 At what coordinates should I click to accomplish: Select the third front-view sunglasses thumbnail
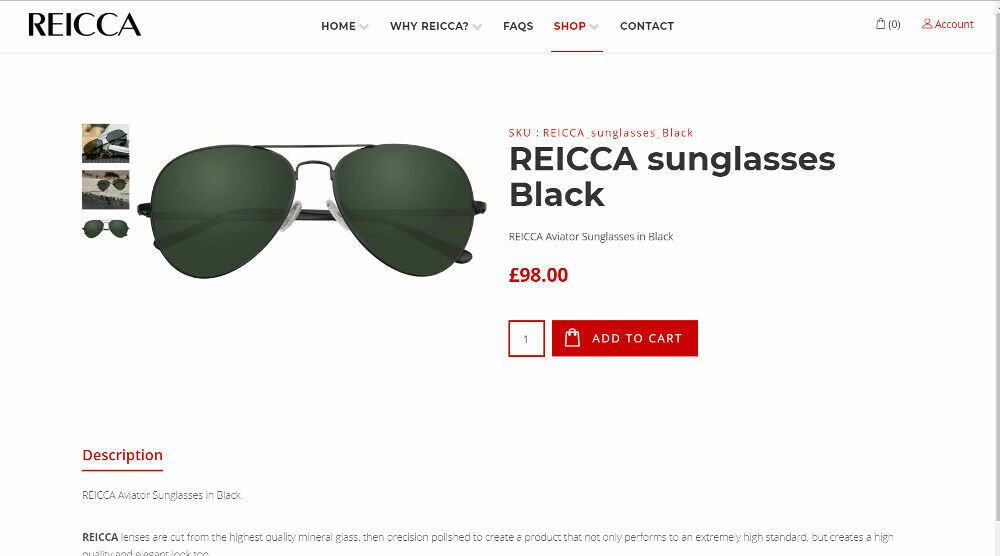[106, 228]
